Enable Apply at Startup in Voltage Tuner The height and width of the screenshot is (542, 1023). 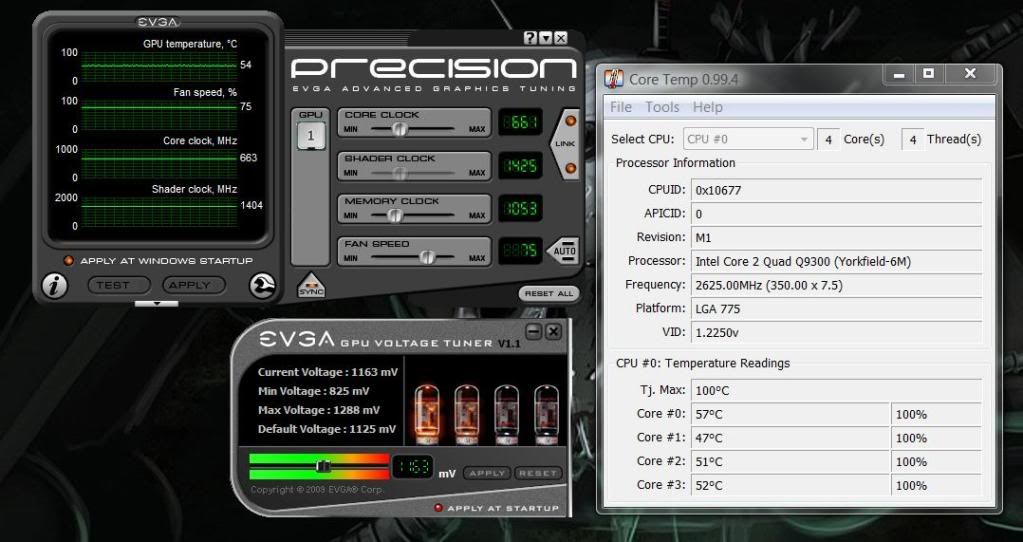point(438,508)
